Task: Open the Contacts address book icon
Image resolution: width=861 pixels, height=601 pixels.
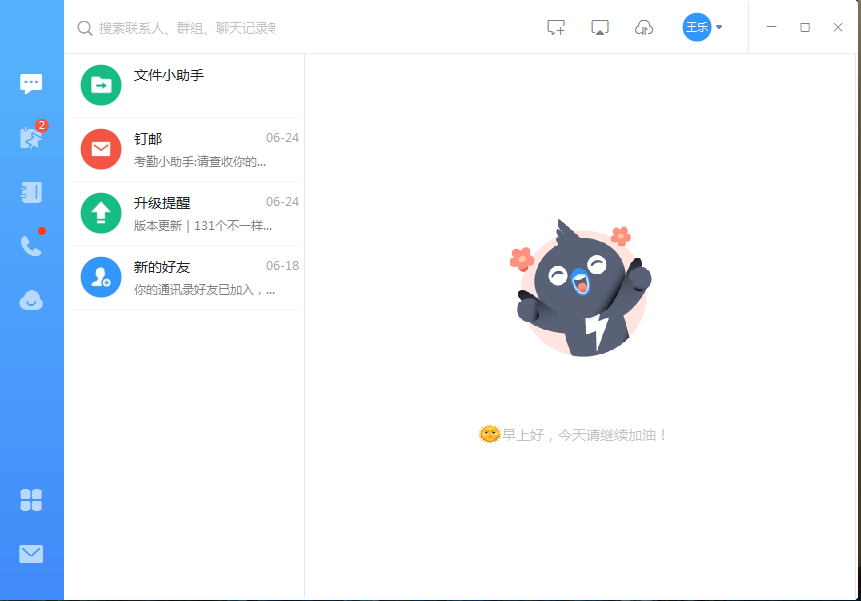Action: click(x=31, y=192)
